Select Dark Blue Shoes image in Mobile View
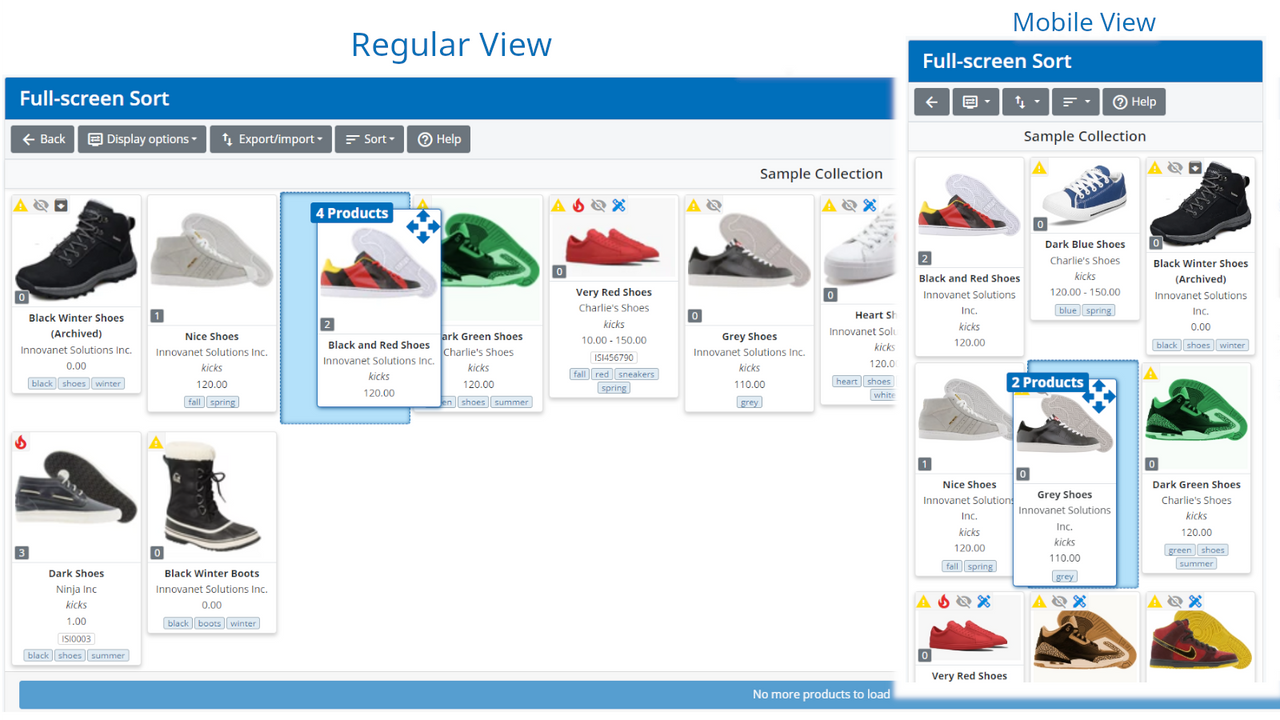 coord(1085,196)
